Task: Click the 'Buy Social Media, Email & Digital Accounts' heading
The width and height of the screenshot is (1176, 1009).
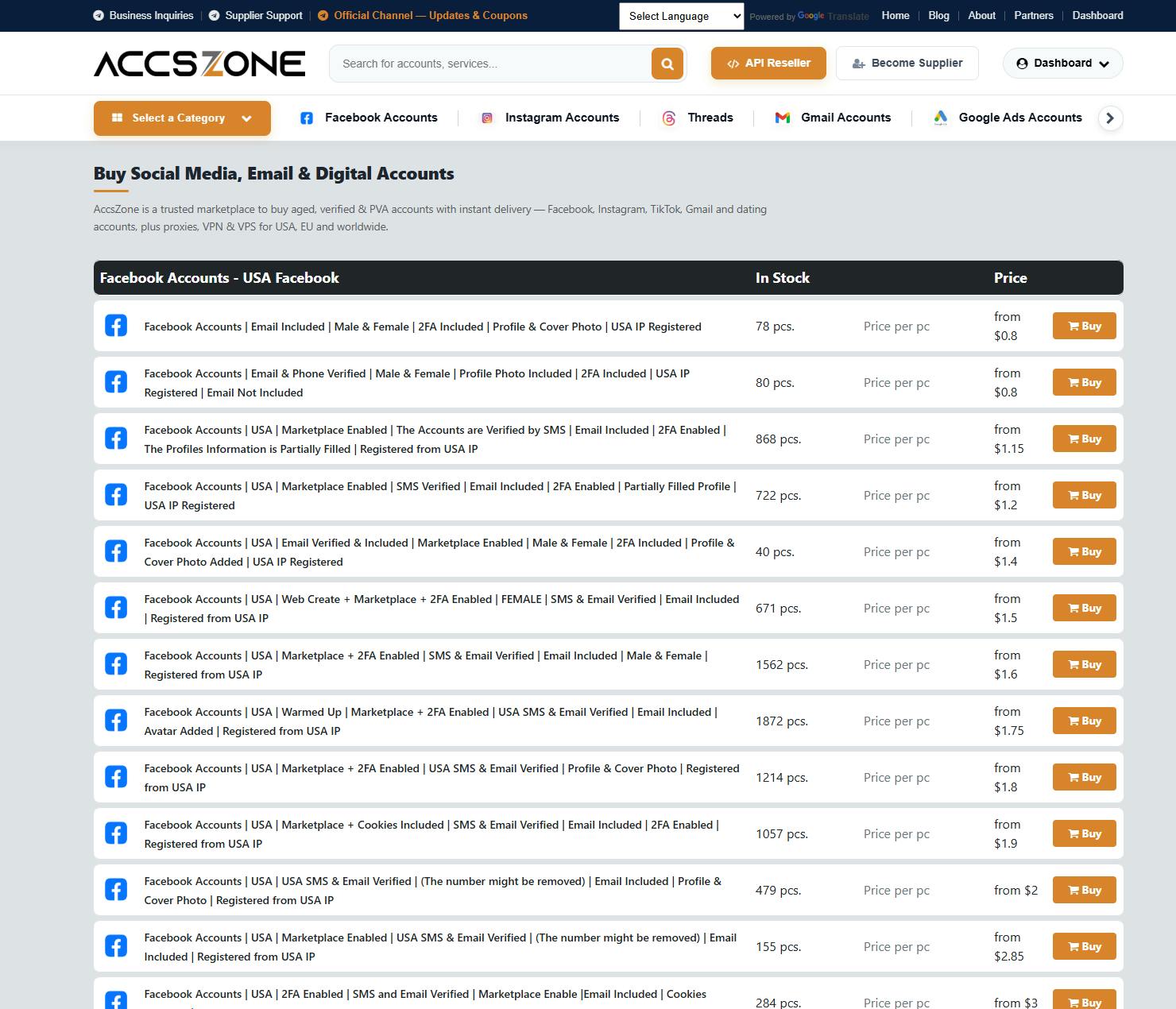Action: tap(274, 174)
